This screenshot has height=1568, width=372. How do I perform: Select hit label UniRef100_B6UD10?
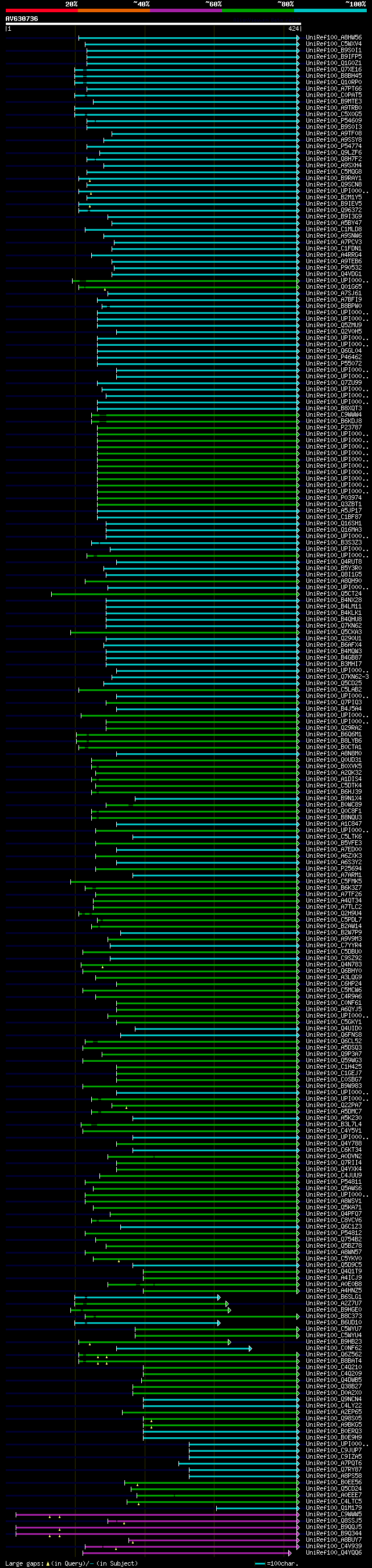pyautogui.click(x=334, y=1323)
